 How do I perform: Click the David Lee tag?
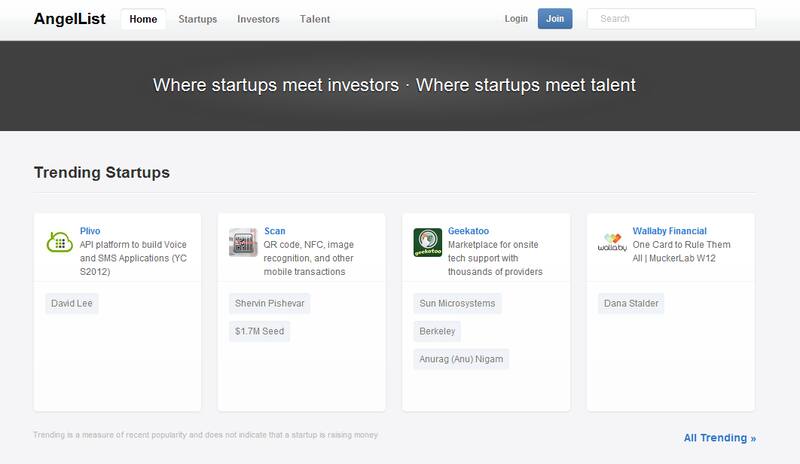pos(74,303)
